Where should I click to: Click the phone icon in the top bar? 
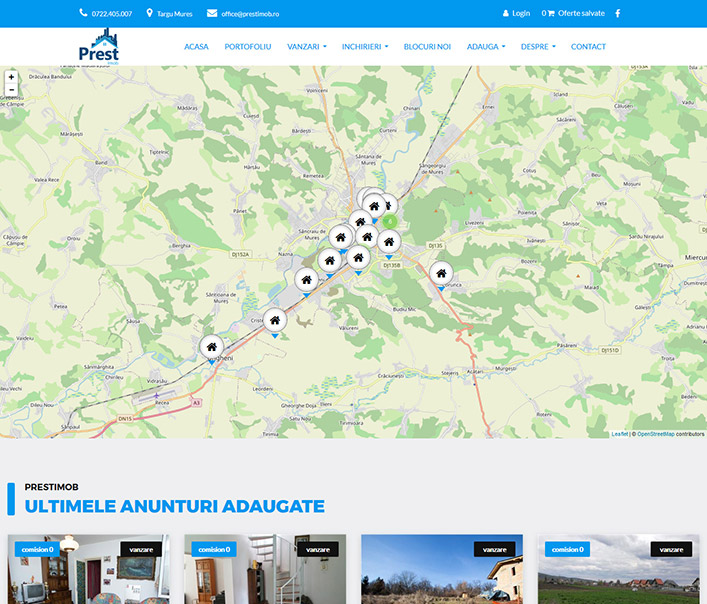[83, 13]
